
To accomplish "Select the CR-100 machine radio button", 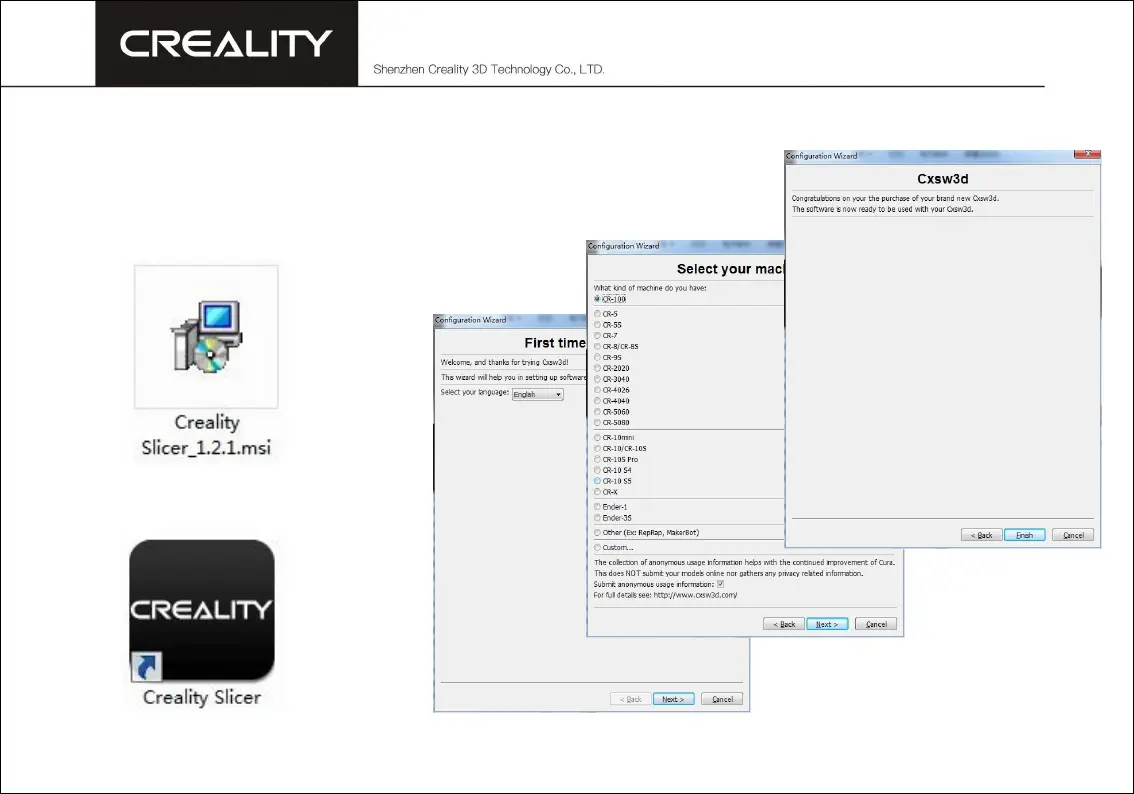I will click(x=597, y=299).
